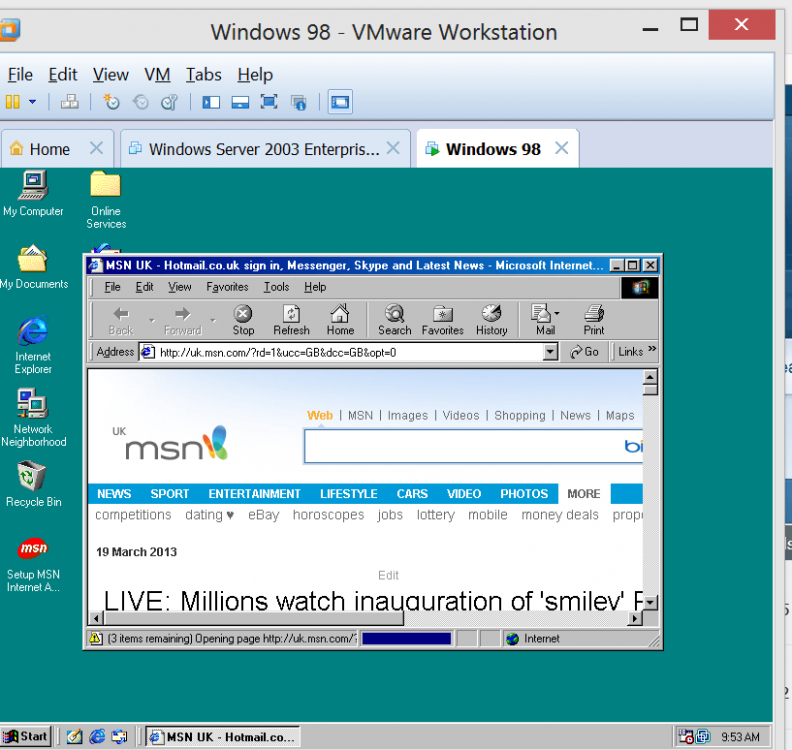Expand the Forward history dropdown arrow
This screenshot has width=792, height=750.
click(x=213, y=321)
